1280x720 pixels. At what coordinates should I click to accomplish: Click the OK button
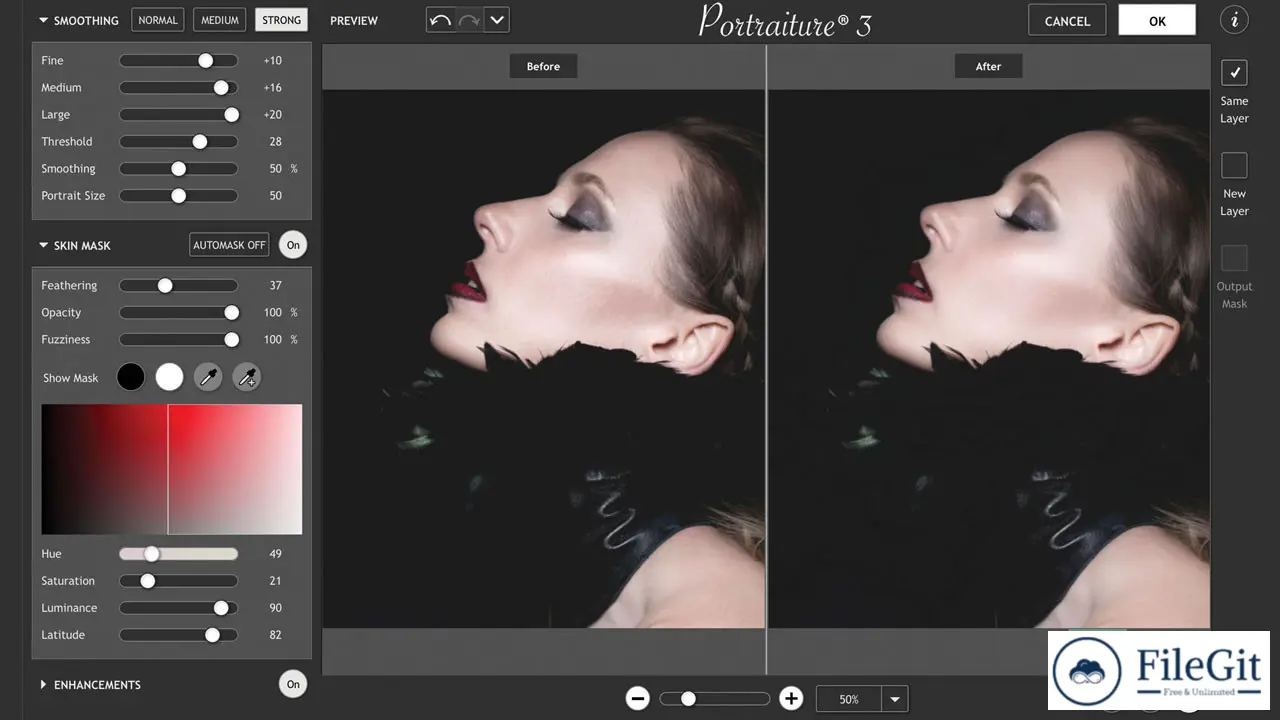(x=1157, y=21)
